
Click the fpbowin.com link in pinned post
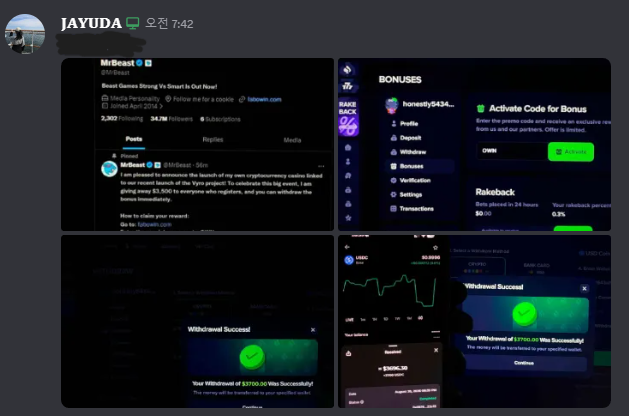pos(154,225)
